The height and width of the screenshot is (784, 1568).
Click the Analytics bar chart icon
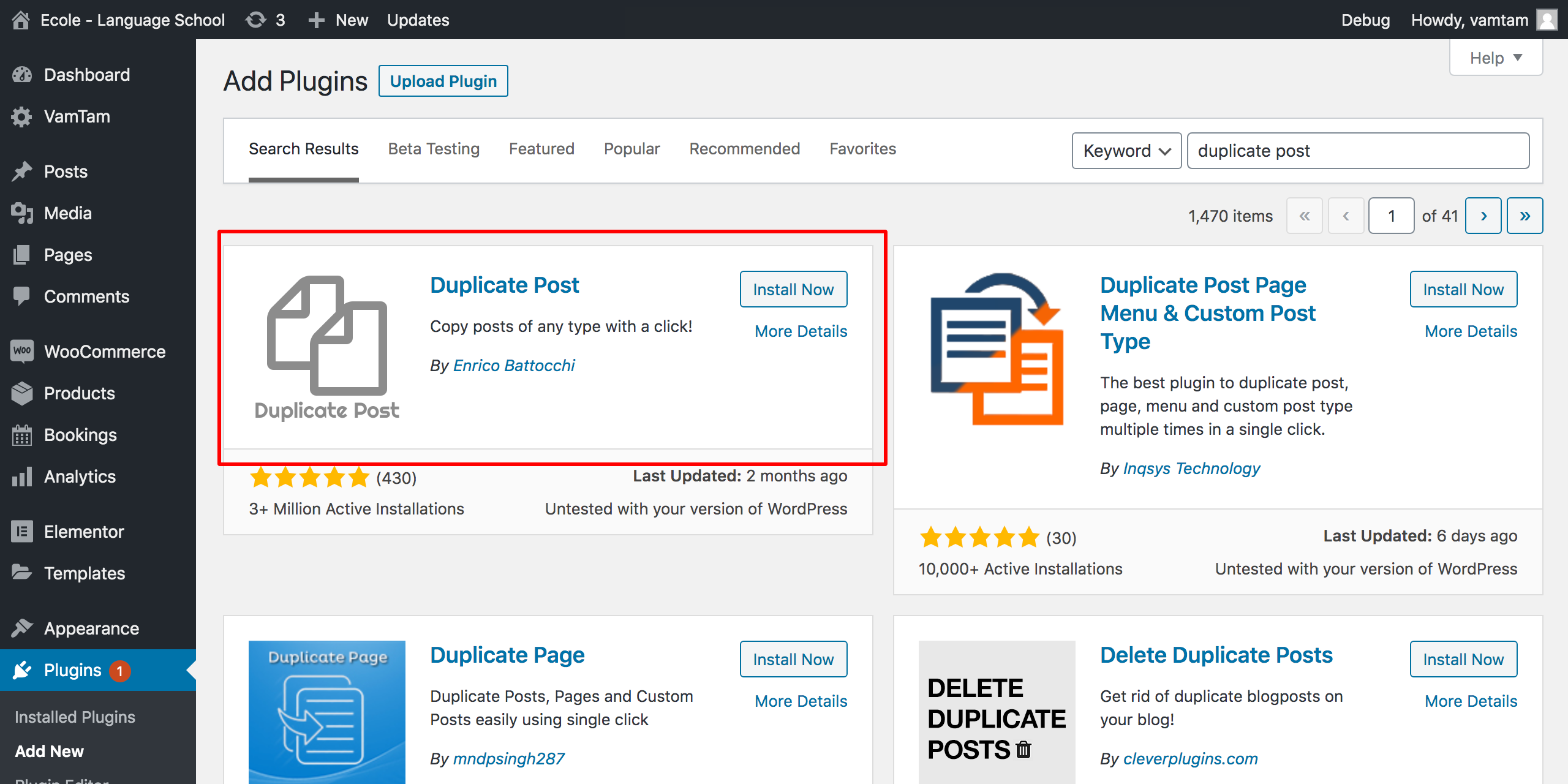click(22, 477)
